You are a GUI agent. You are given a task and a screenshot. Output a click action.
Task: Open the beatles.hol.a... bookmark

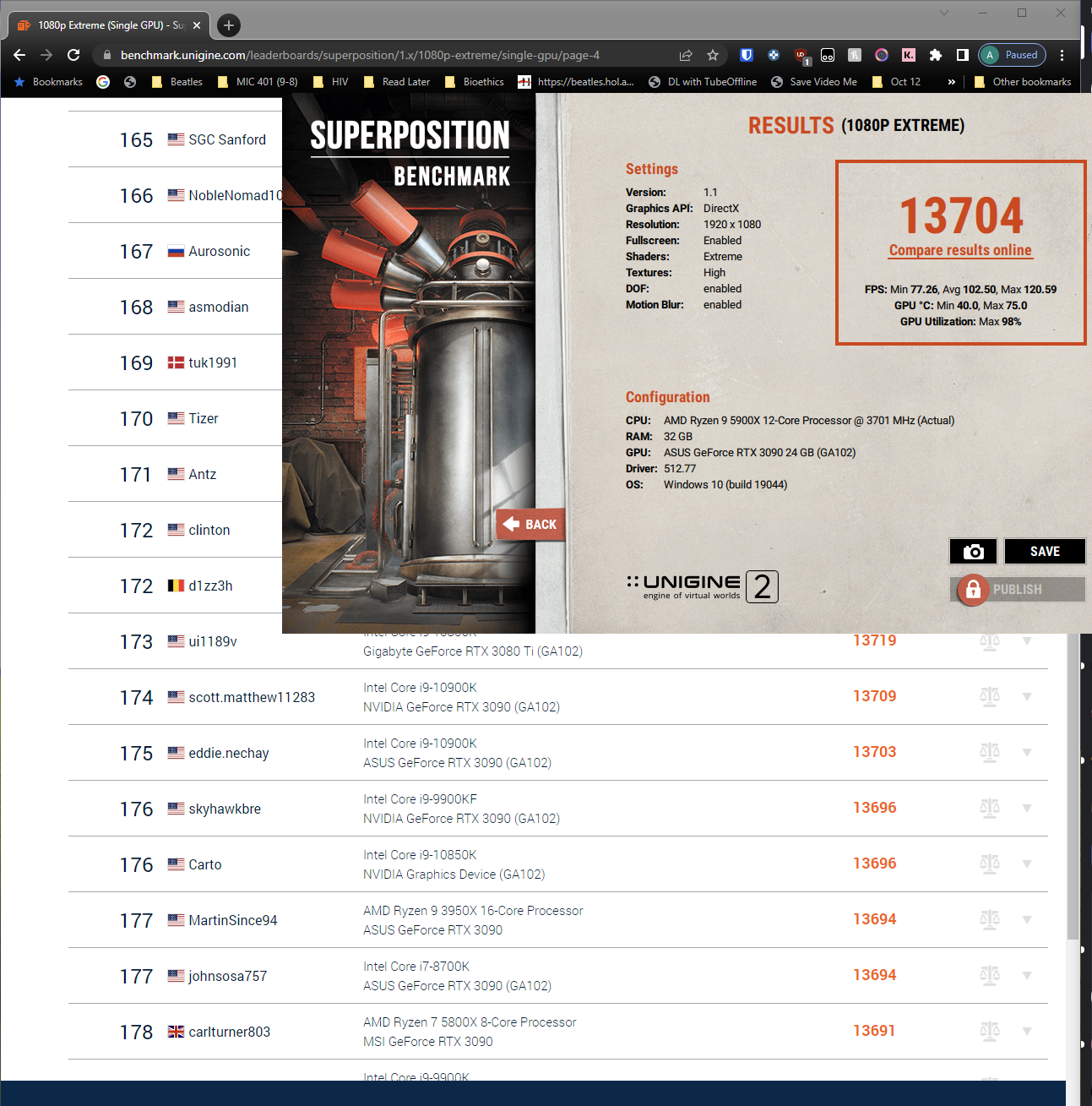(x=576, y=82)
